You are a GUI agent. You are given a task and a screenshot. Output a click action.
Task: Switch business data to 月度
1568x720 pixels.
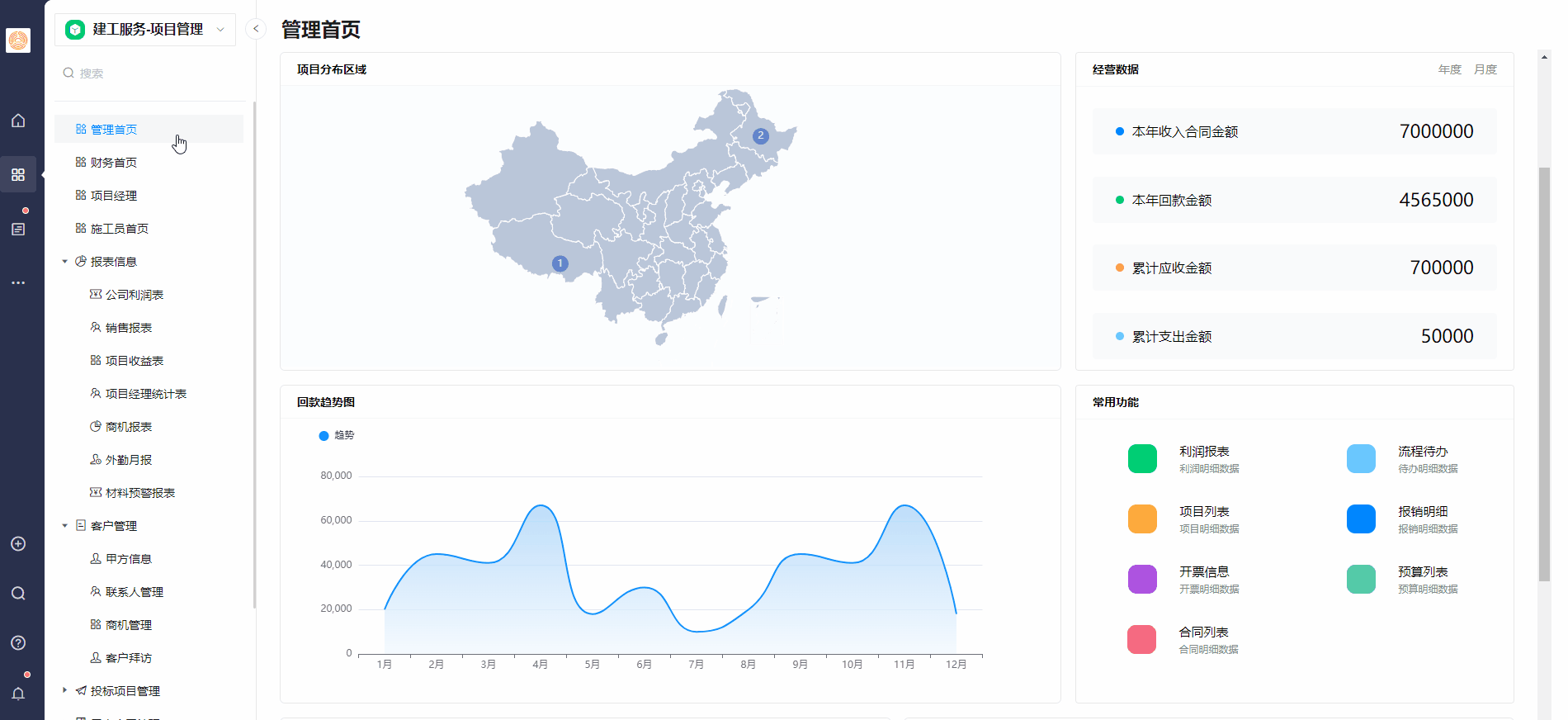1485,69
